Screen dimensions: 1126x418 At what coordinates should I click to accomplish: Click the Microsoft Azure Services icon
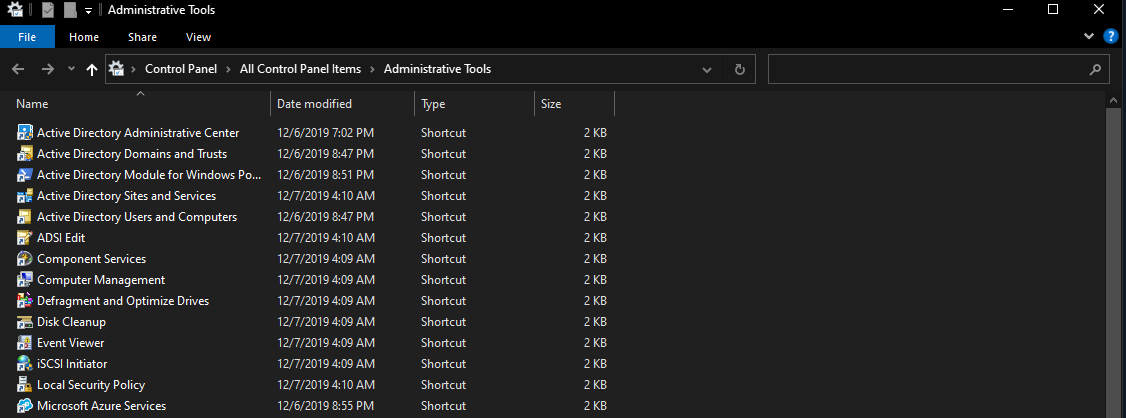26,406
